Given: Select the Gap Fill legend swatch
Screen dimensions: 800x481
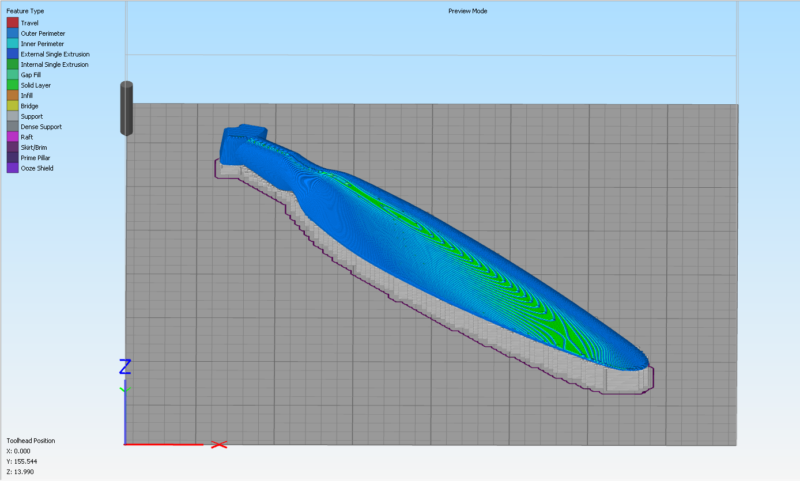Looking at the screenshot, I should (x=12, y=75).
